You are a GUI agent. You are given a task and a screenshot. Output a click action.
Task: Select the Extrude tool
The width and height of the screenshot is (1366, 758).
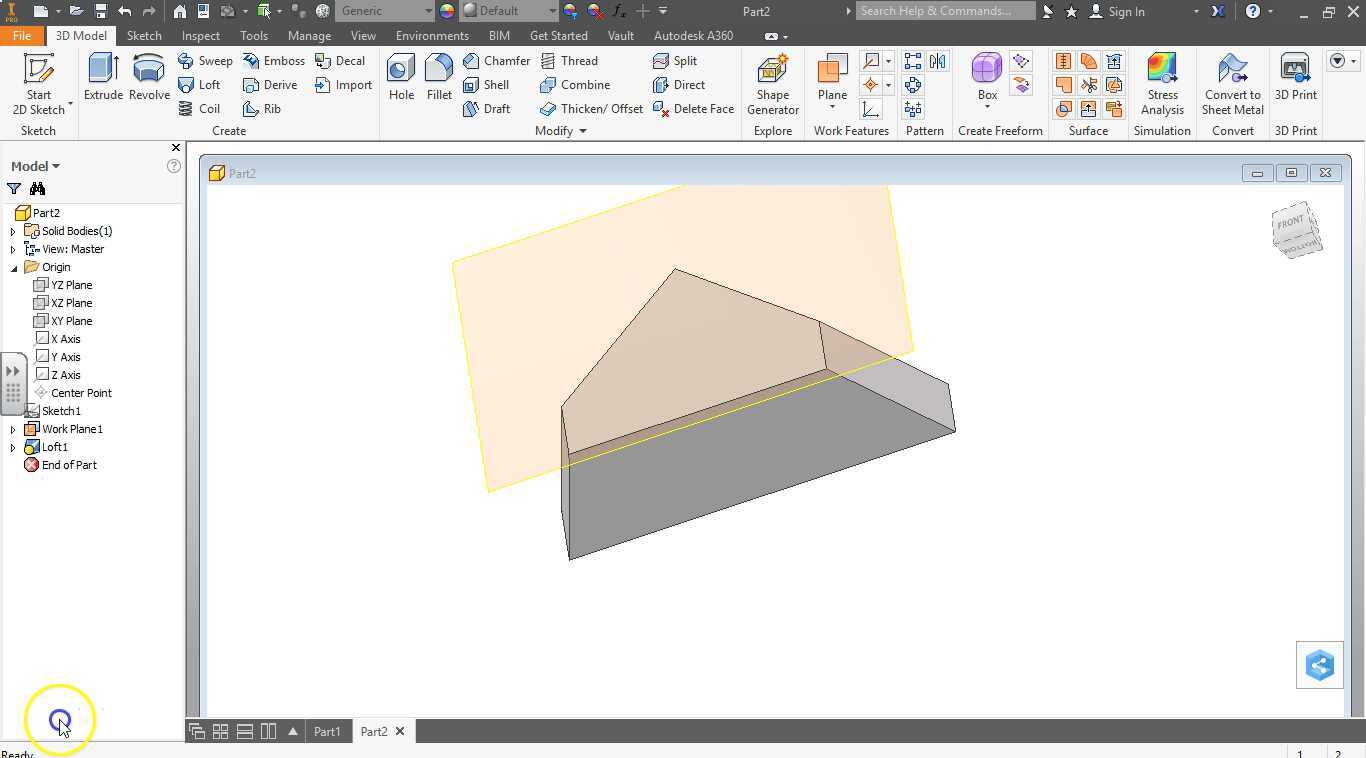[103, 78]
